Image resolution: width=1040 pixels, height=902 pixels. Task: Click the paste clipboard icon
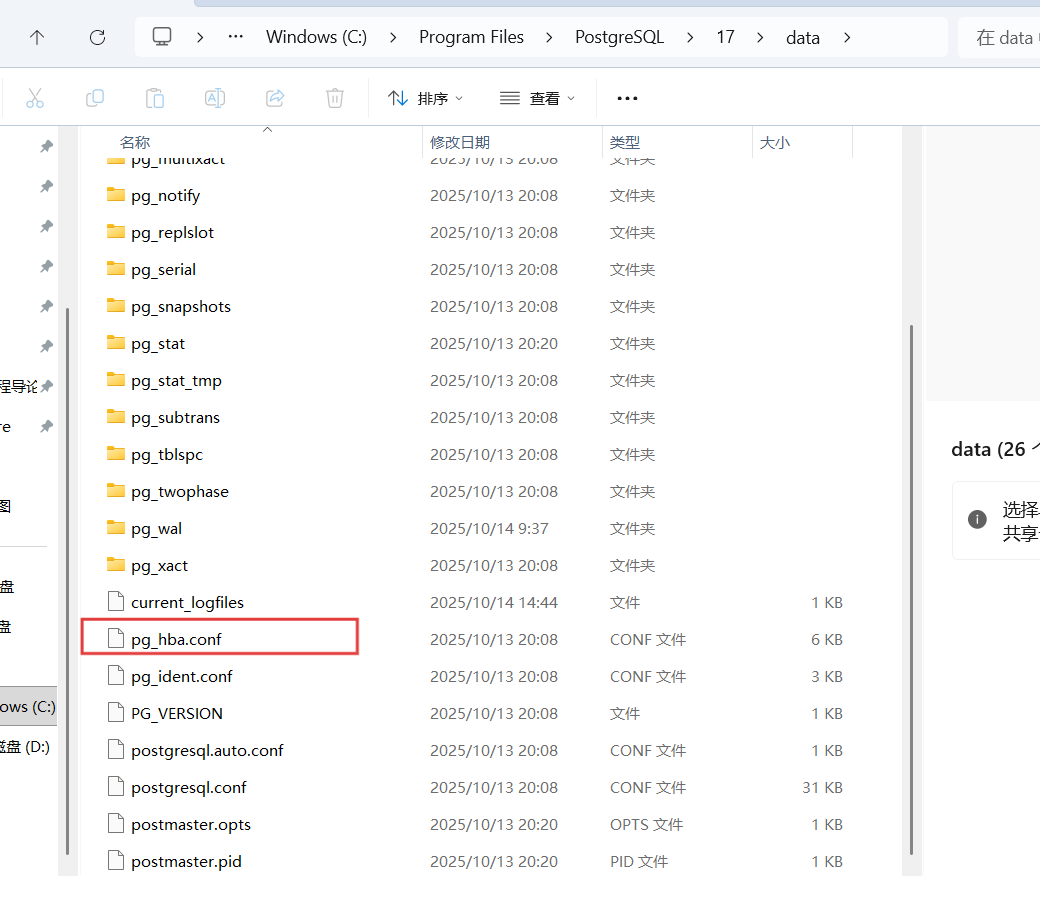[x=155, y=98]
